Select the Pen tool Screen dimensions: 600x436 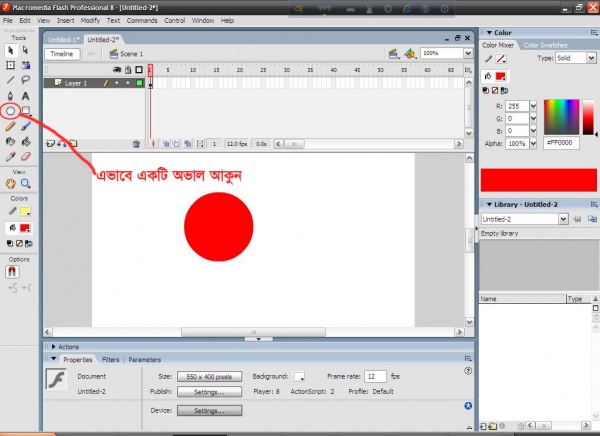point(11,96)
